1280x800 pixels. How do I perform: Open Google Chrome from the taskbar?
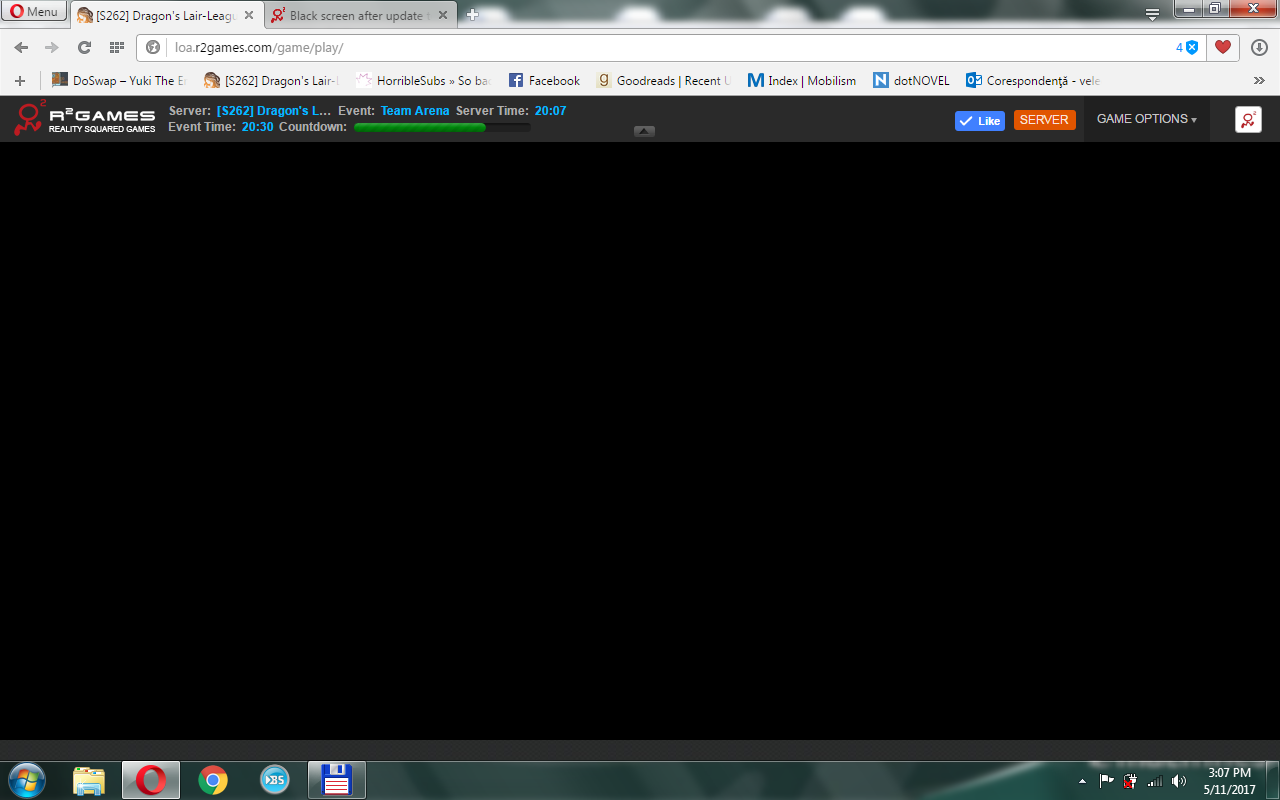point(212,780)
